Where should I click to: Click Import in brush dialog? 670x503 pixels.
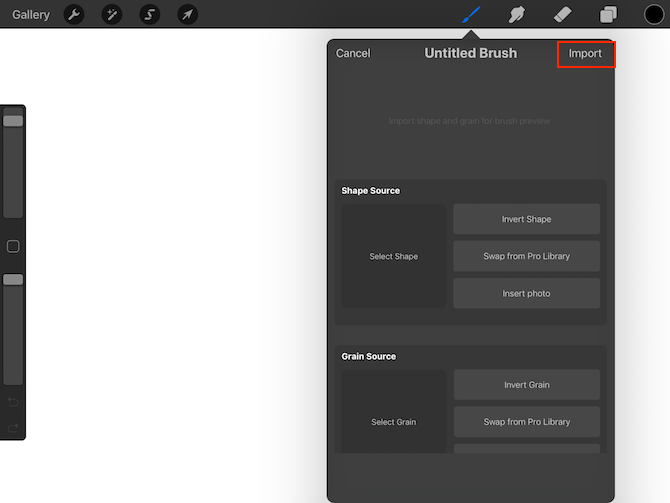click(x=585, y=53)
